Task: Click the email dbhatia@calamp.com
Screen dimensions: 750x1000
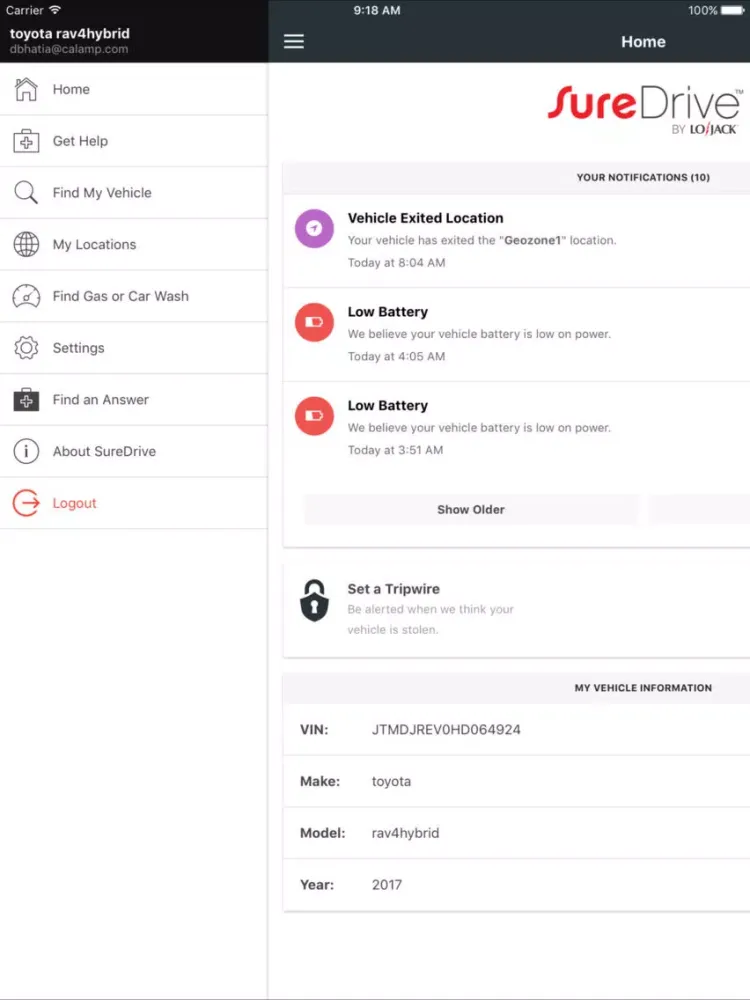Action: 69,49
